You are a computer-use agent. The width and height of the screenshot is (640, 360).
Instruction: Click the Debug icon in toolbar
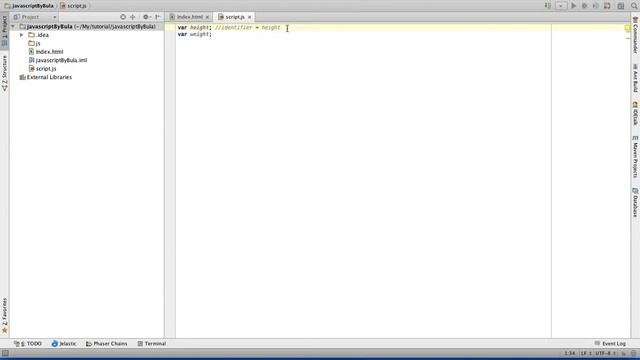tap(584, 6)
